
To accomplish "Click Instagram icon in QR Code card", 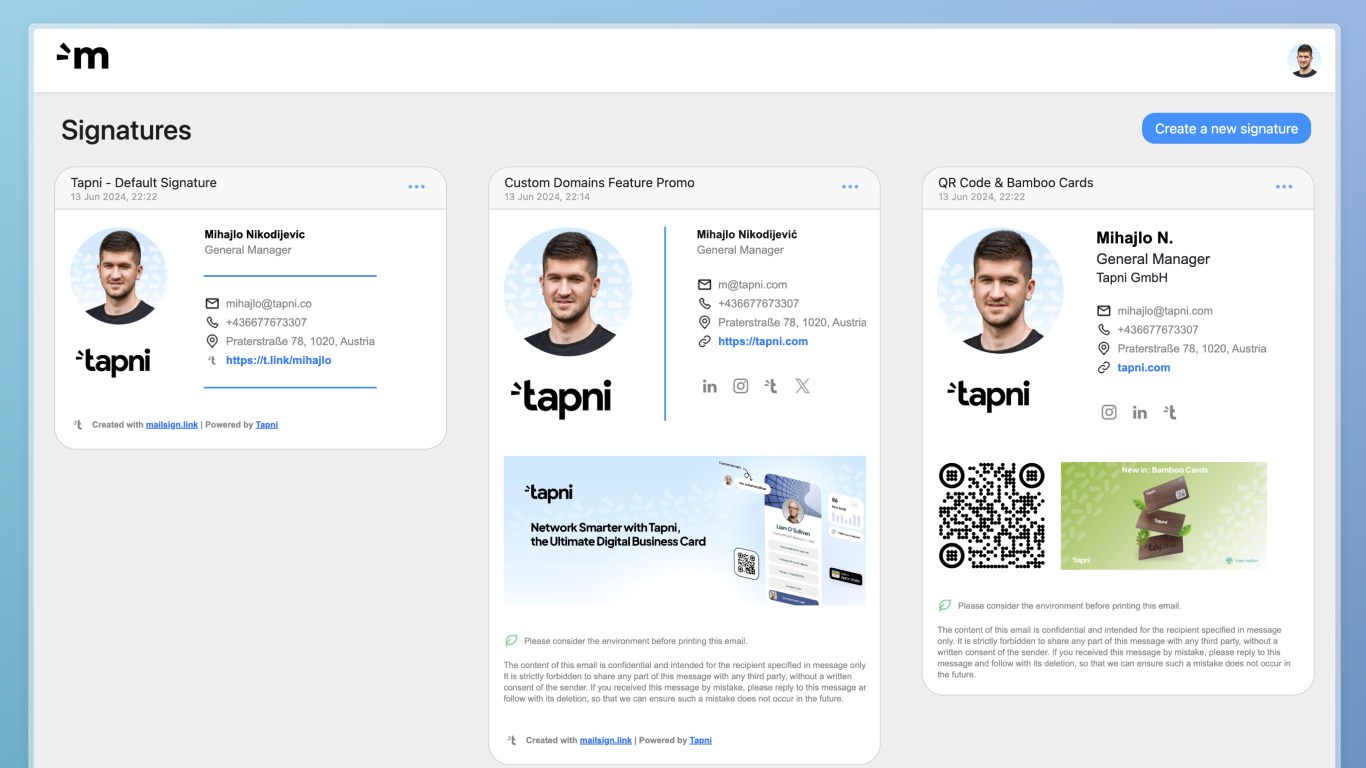I will pyautogui.click(x=1109, y=412).
